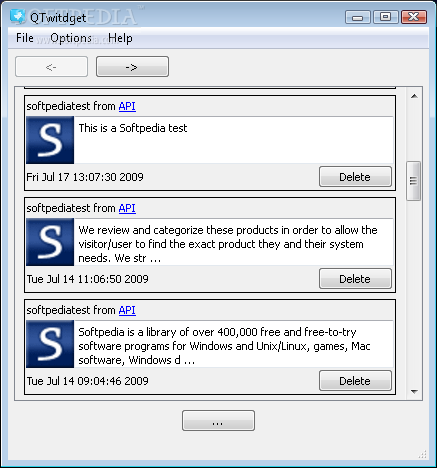Image resolution: width=437 pixels, height=468 pixels.
Task: Click the '...' load more button
Action: coord(218,421)
